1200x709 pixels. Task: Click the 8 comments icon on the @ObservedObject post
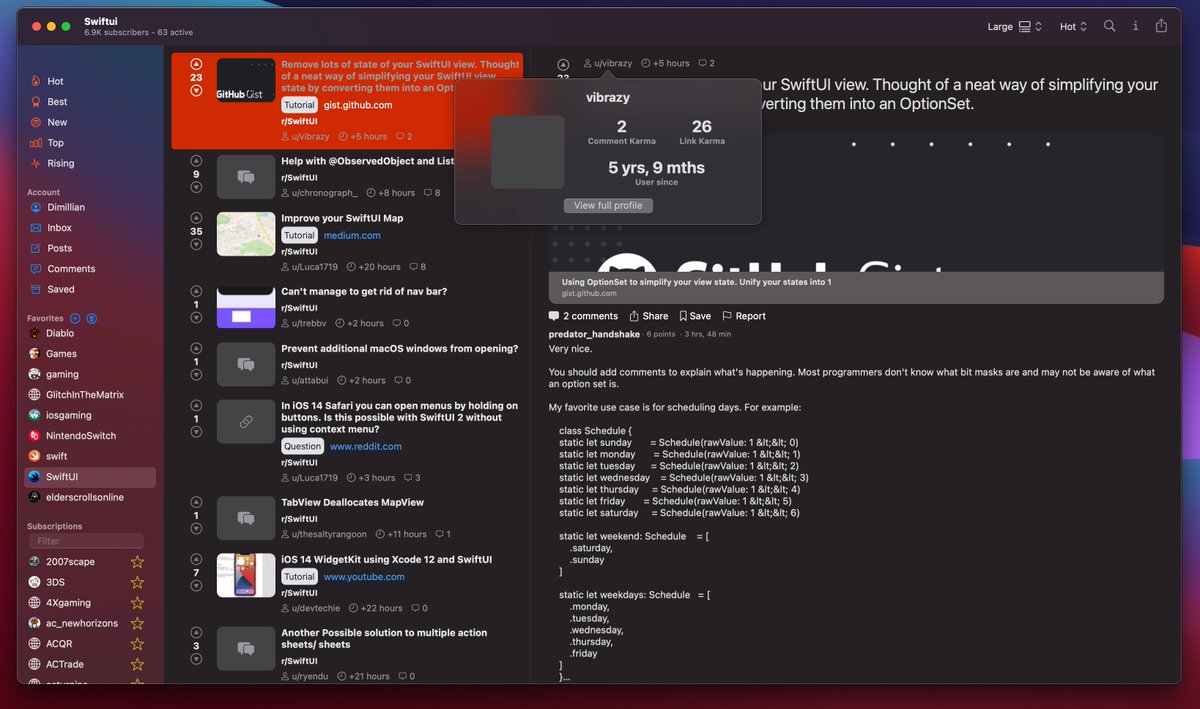point(431,193)
